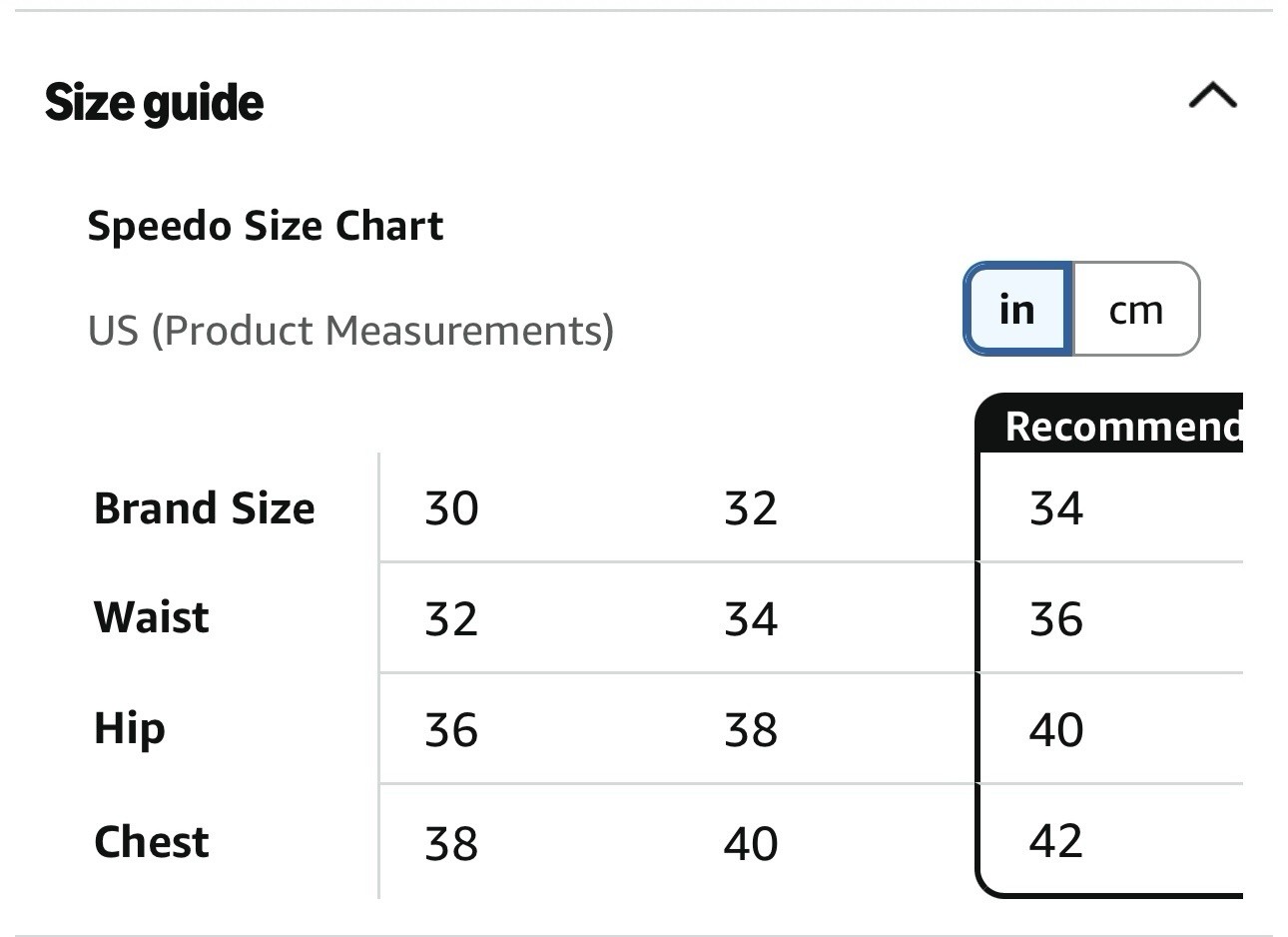This screenshot has width=1288, height=937.
Task: Click chest value 38 for size 30
Action: (x=451, y=843)
